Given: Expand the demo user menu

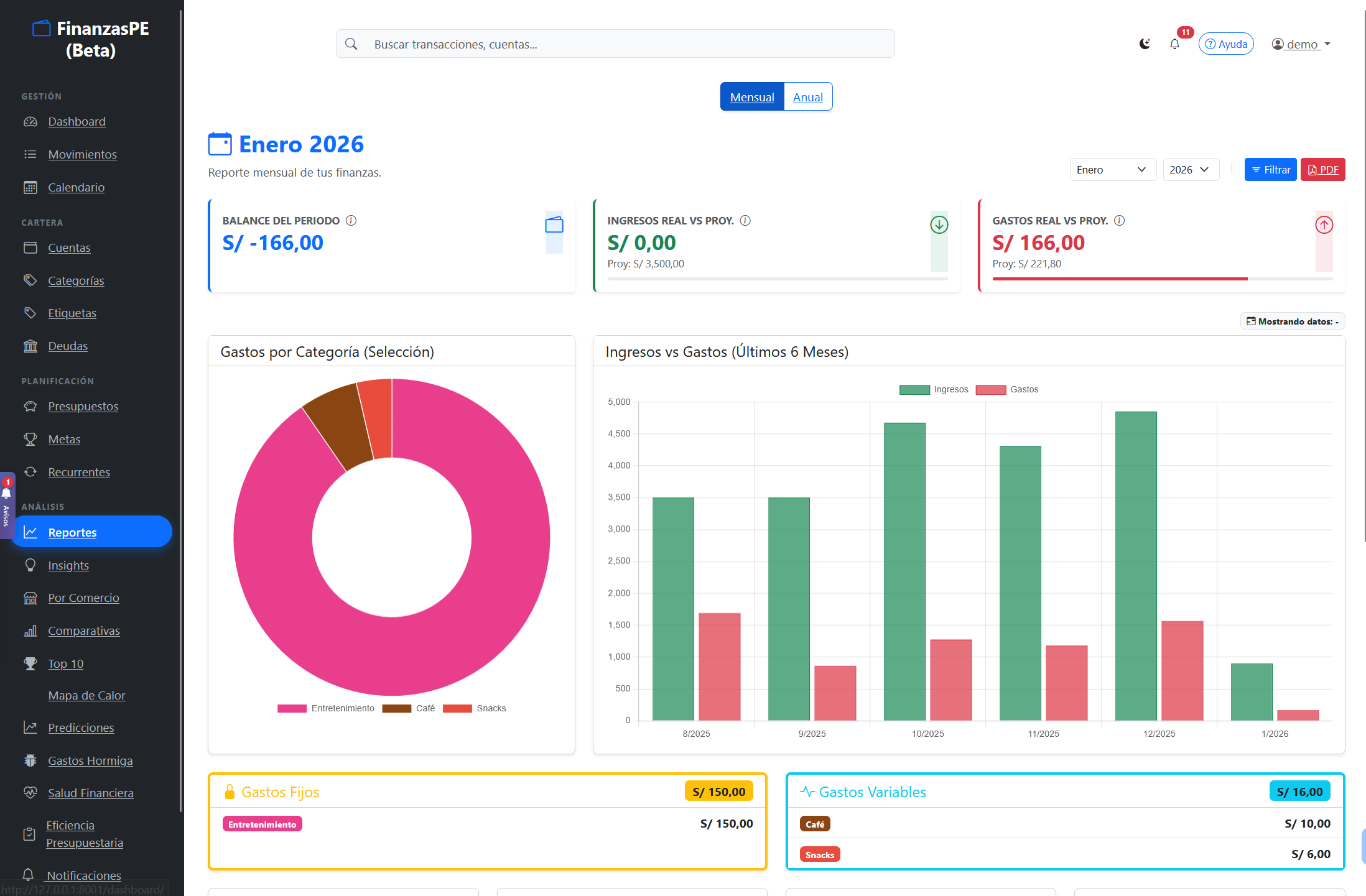Looking at the screenshot, I should coord(1301,44).
